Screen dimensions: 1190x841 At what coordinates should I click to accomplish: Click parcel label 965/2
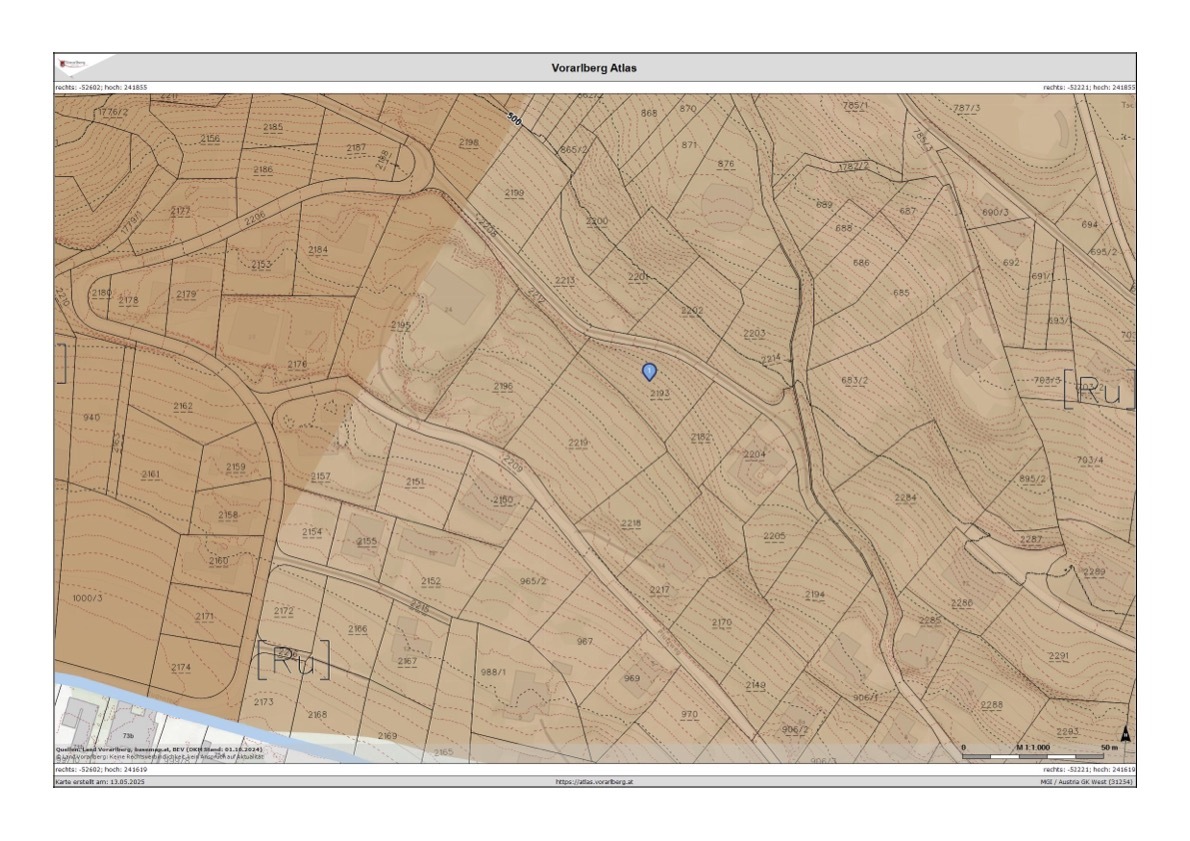click(533, 581)
